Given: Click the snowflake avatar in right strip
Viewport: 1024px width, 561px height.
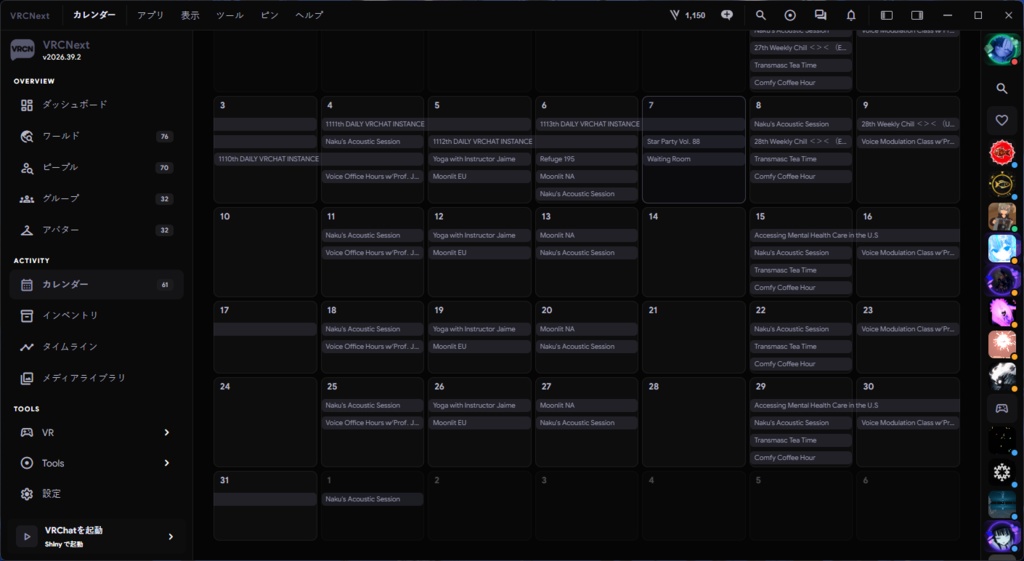Looking at the screenshot, I should (x=1002, y=472).
